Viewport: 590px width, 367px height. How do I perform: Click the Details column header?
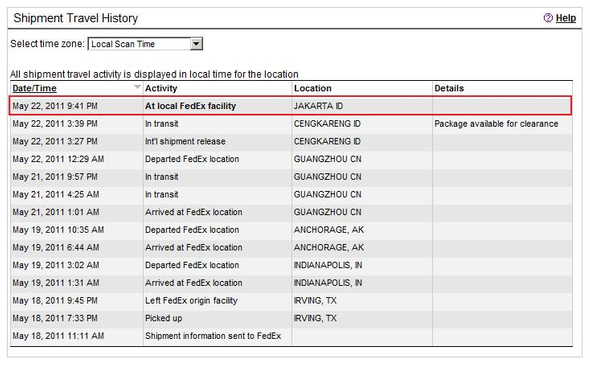449,88
